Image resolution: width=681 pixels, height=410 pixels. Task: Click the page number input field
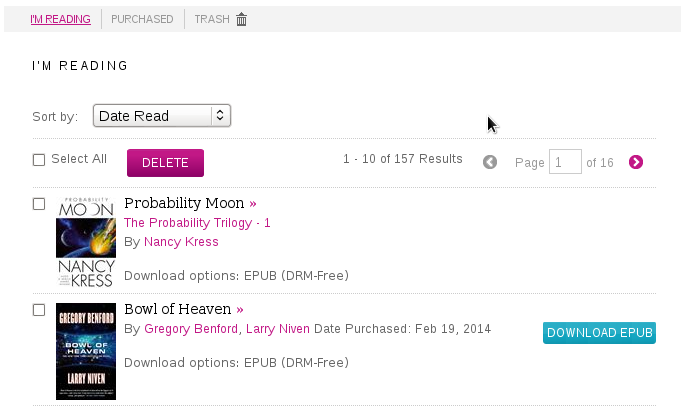click(x=565, y=162)
